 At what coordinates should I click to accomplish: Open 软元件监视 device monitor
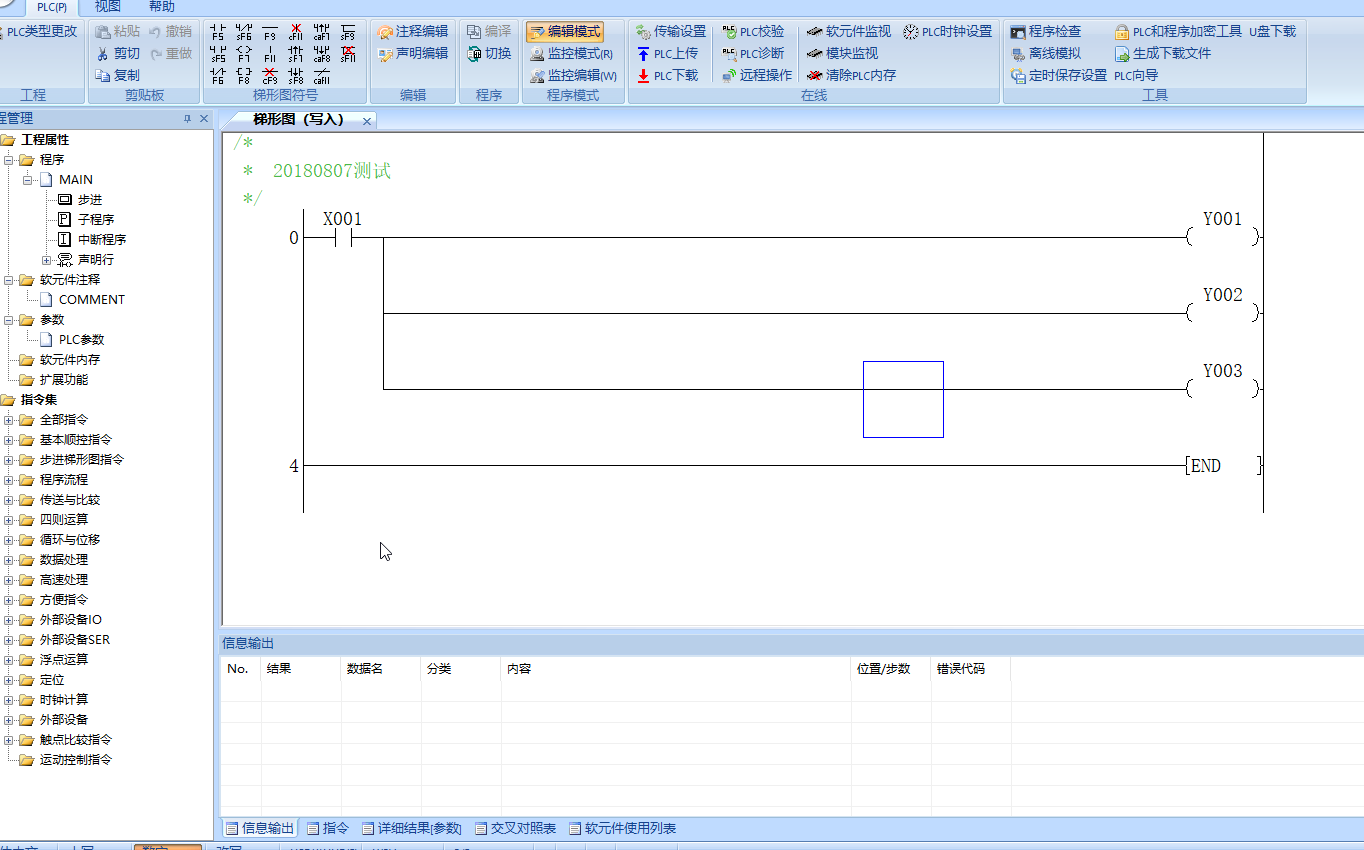(x=848, y=32)
